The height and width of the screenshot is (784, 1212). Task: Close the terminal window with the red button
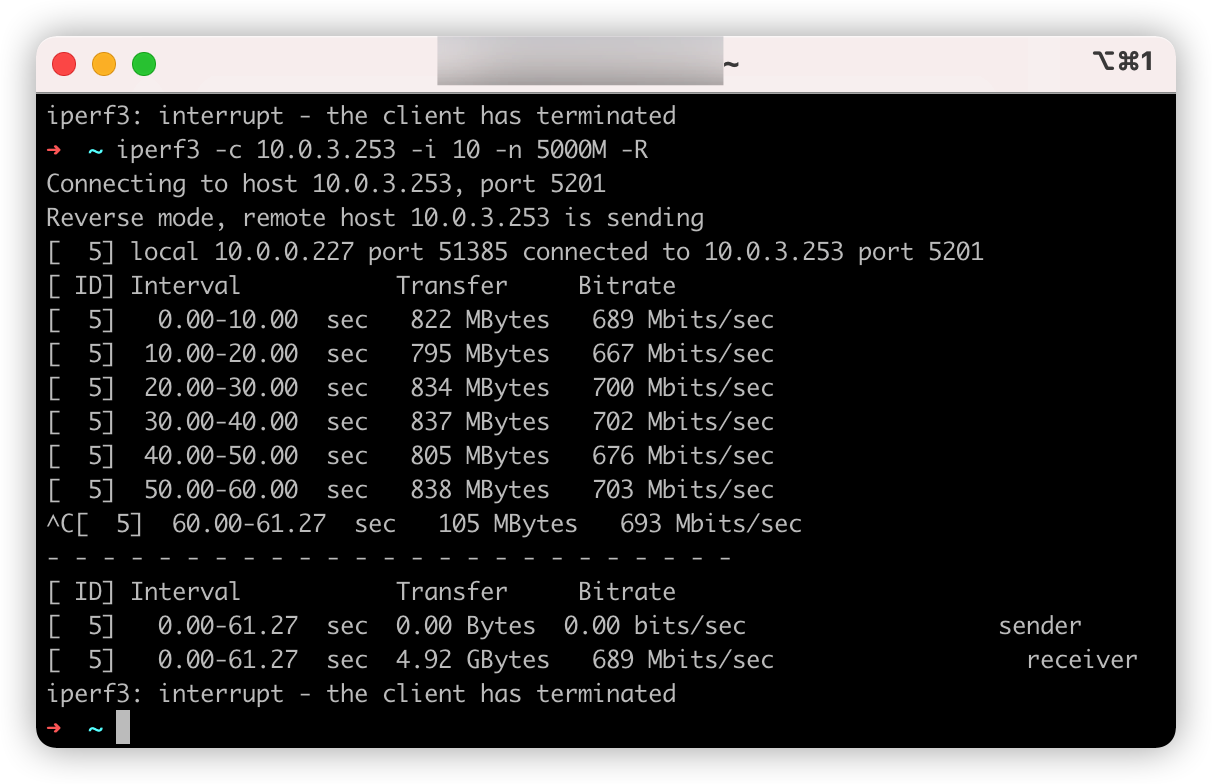(x=64, y=64)
